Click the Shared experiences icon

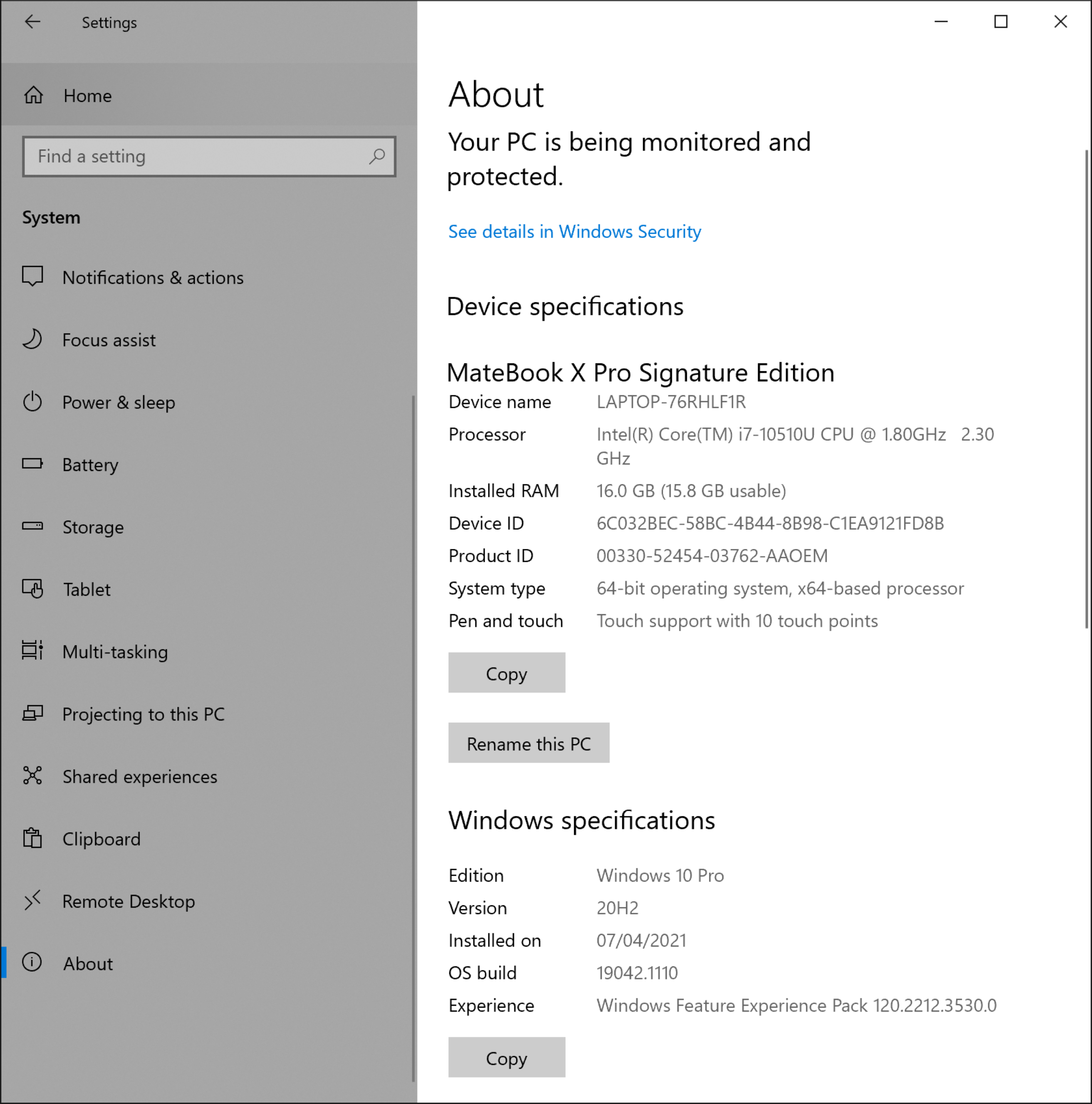point(32,776)
